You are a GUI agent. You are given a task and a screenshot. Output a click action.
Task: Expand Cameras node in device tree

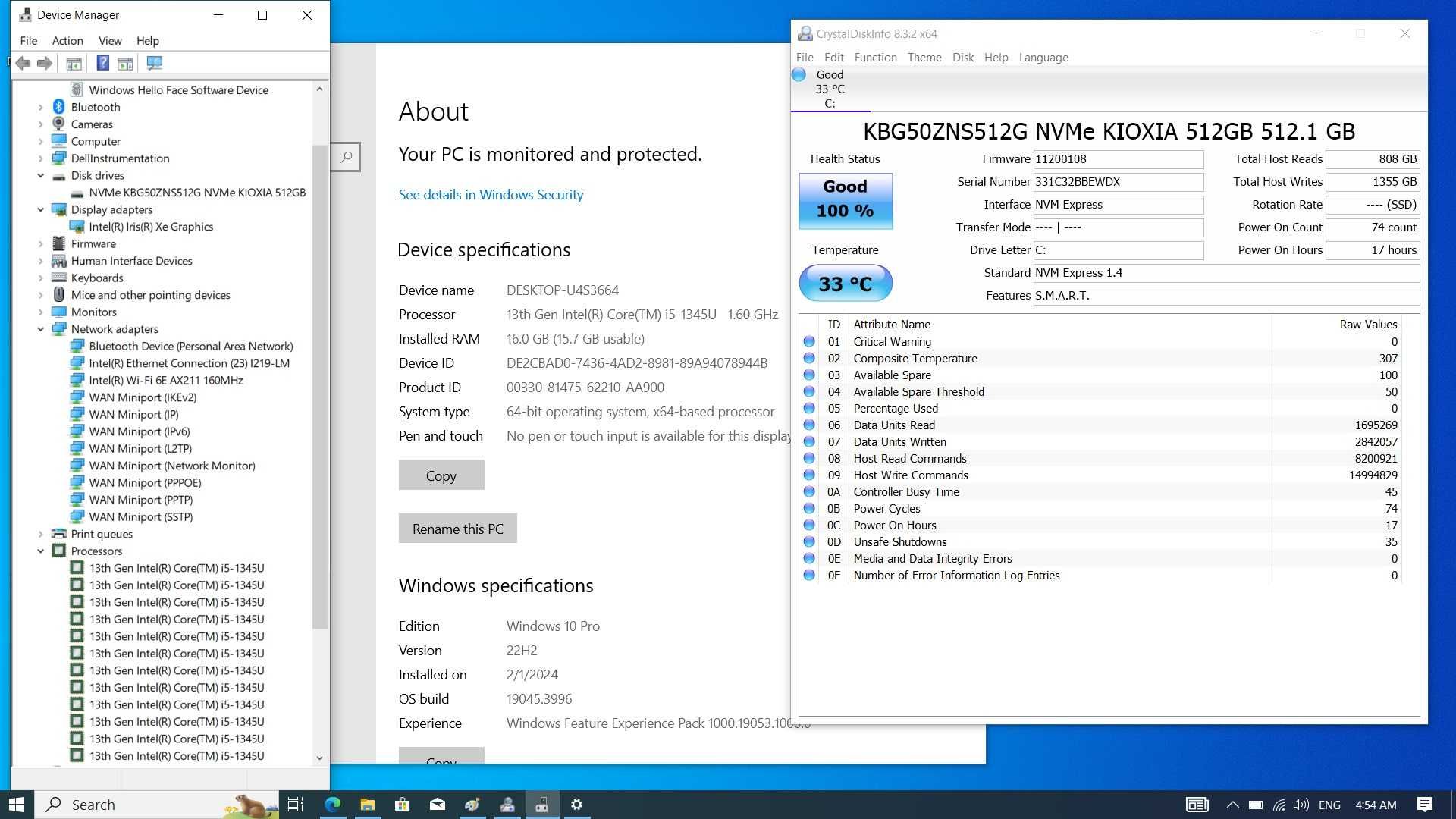pos(41,124)
